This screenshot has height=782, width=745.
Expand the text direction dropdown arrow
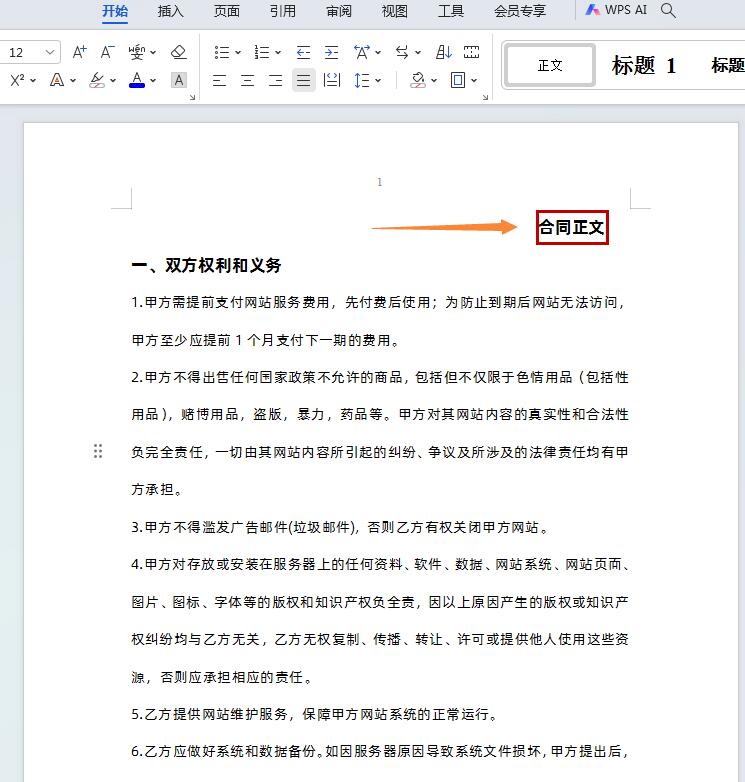pos(418,52)
